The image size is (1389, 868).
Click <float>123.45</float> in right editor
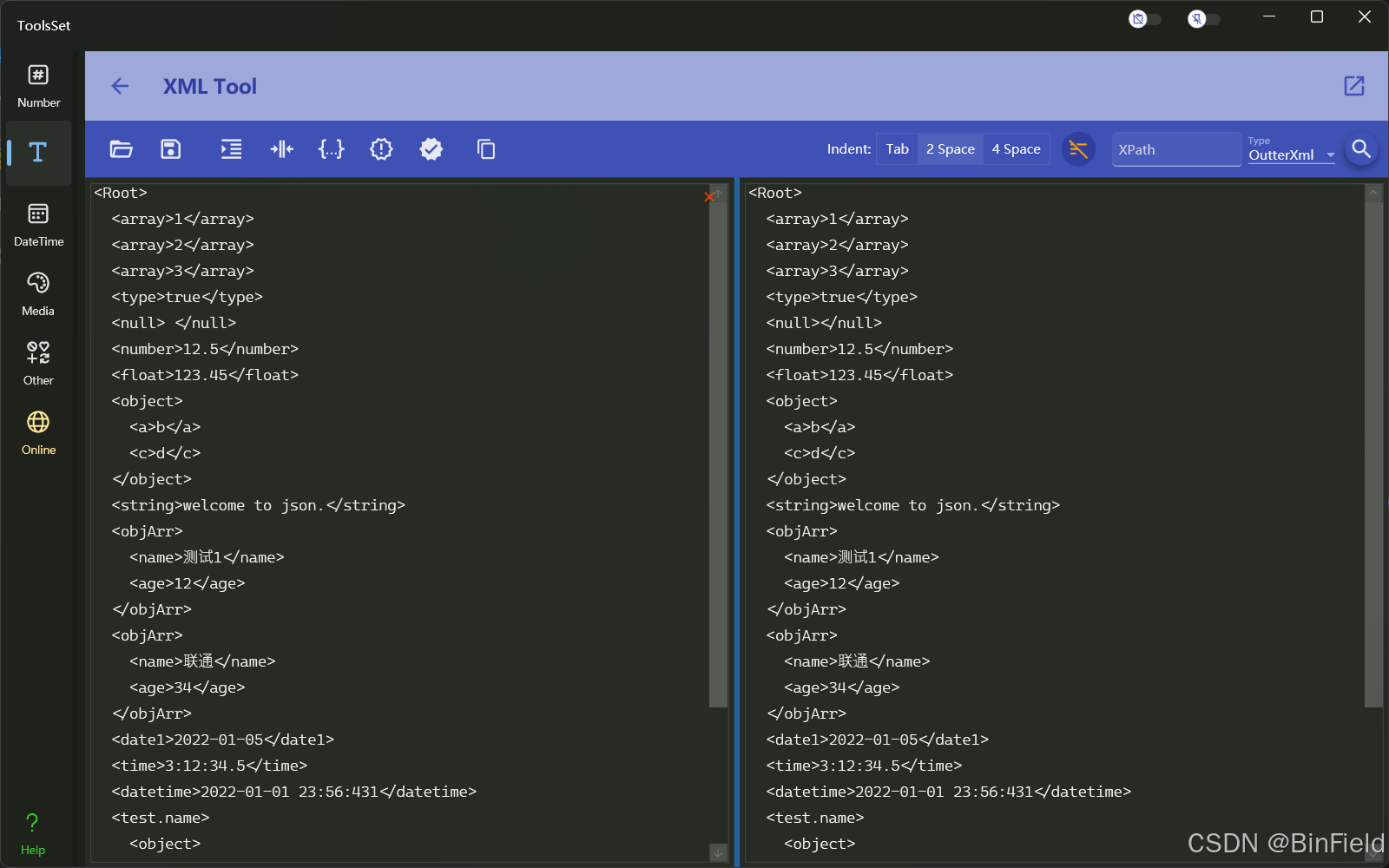[x=859, y=375]
